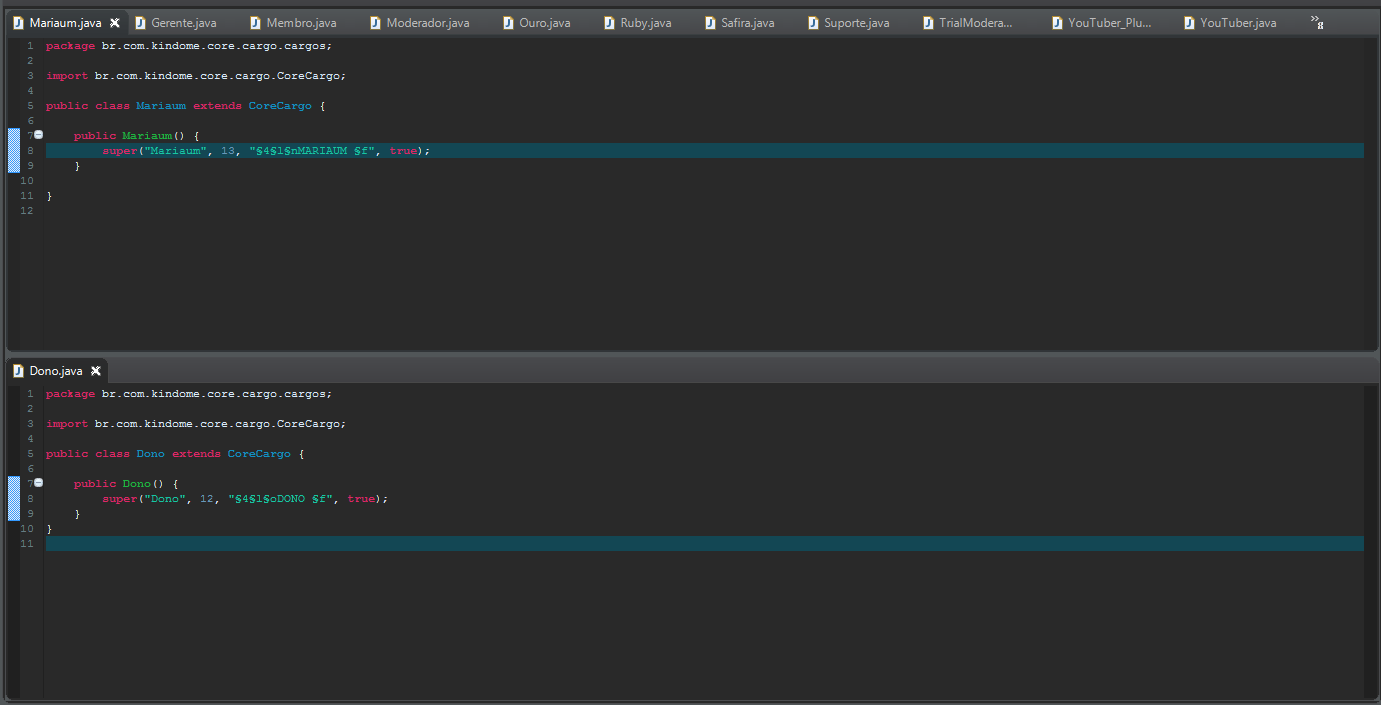Show the hidden editor tabs list
1381x705 pixels.
tap(1318, 21)
